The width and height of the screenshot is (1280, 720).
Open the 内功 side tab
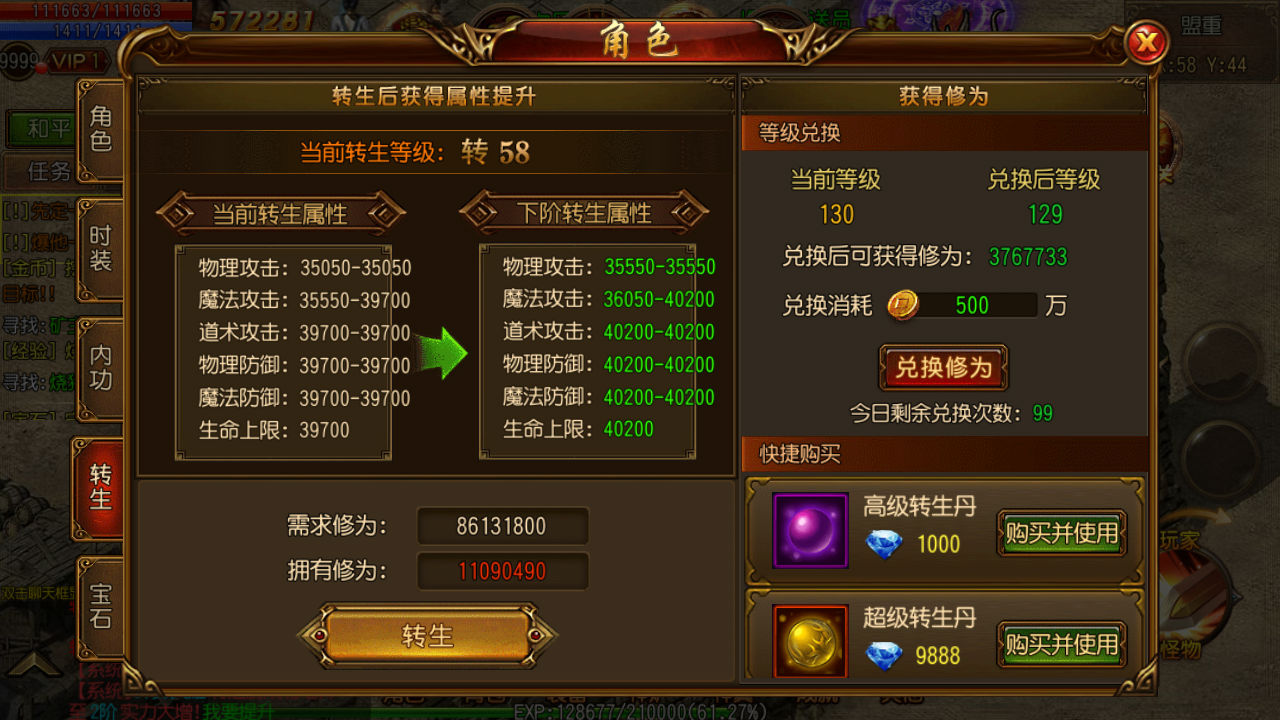101,368
